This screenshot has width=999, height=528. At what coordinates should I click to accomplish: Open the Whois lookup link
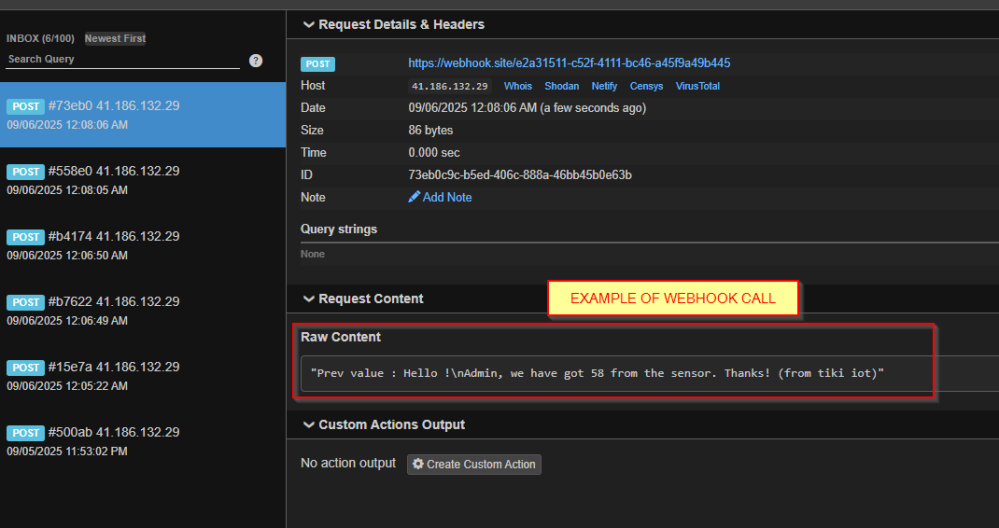click(x=517, y=86)
